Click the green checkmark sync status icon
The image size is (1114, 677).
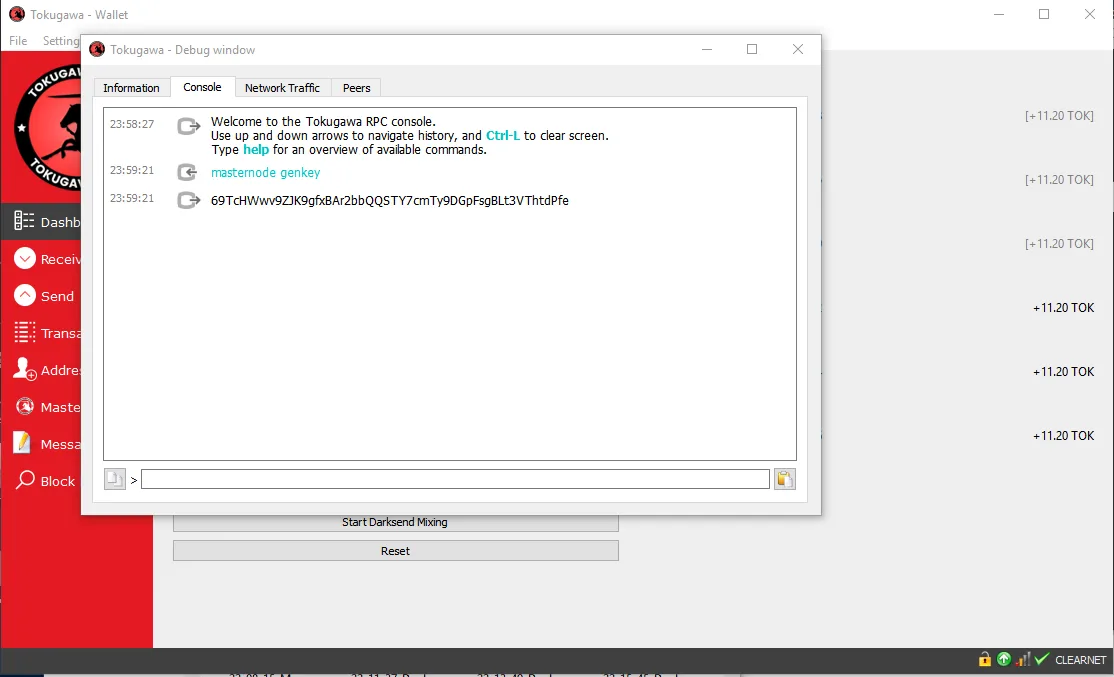[x=1042, y=659]
